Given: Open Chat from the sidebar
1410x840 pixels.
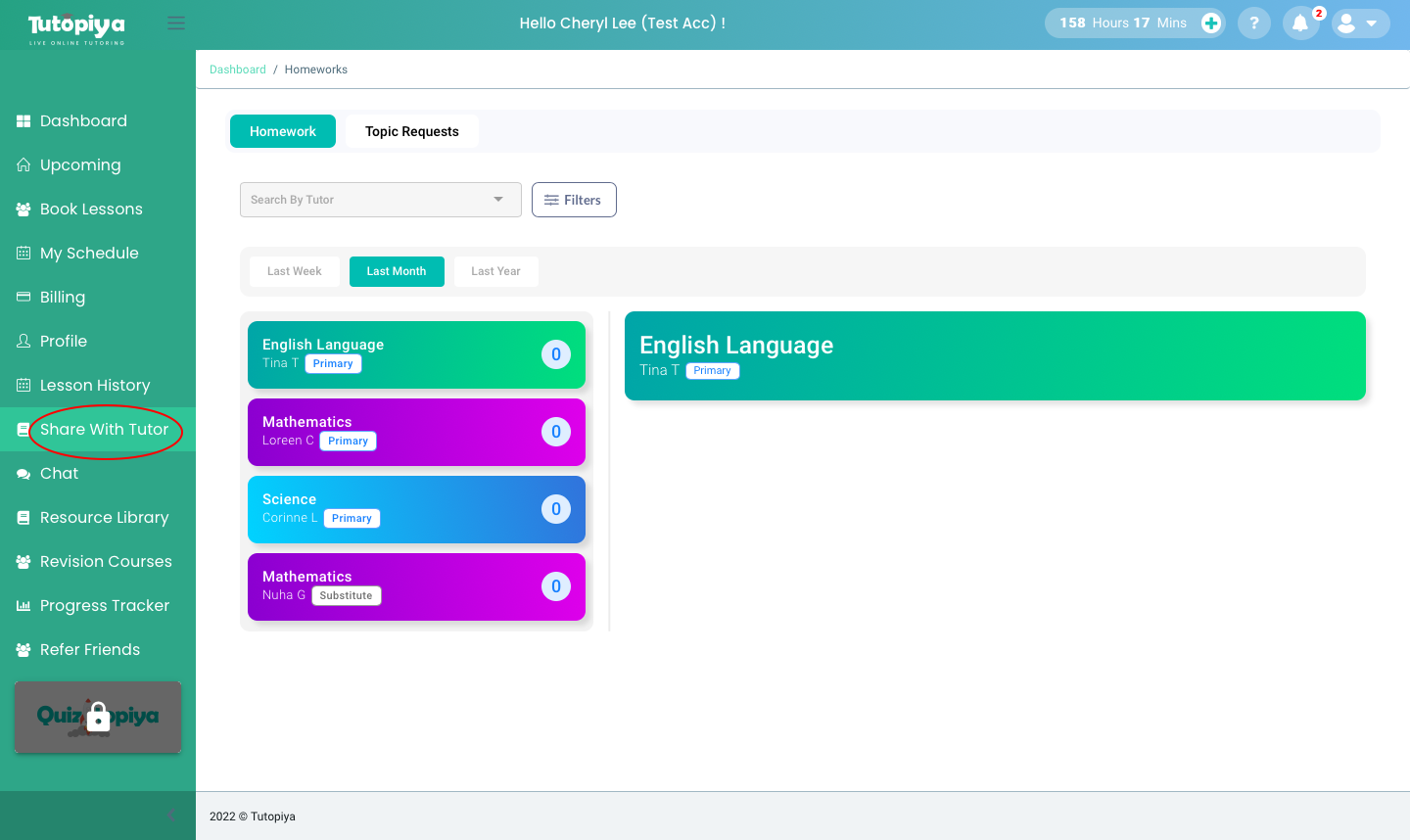Looking at the screenshot, I should click(x=59, y=474).
